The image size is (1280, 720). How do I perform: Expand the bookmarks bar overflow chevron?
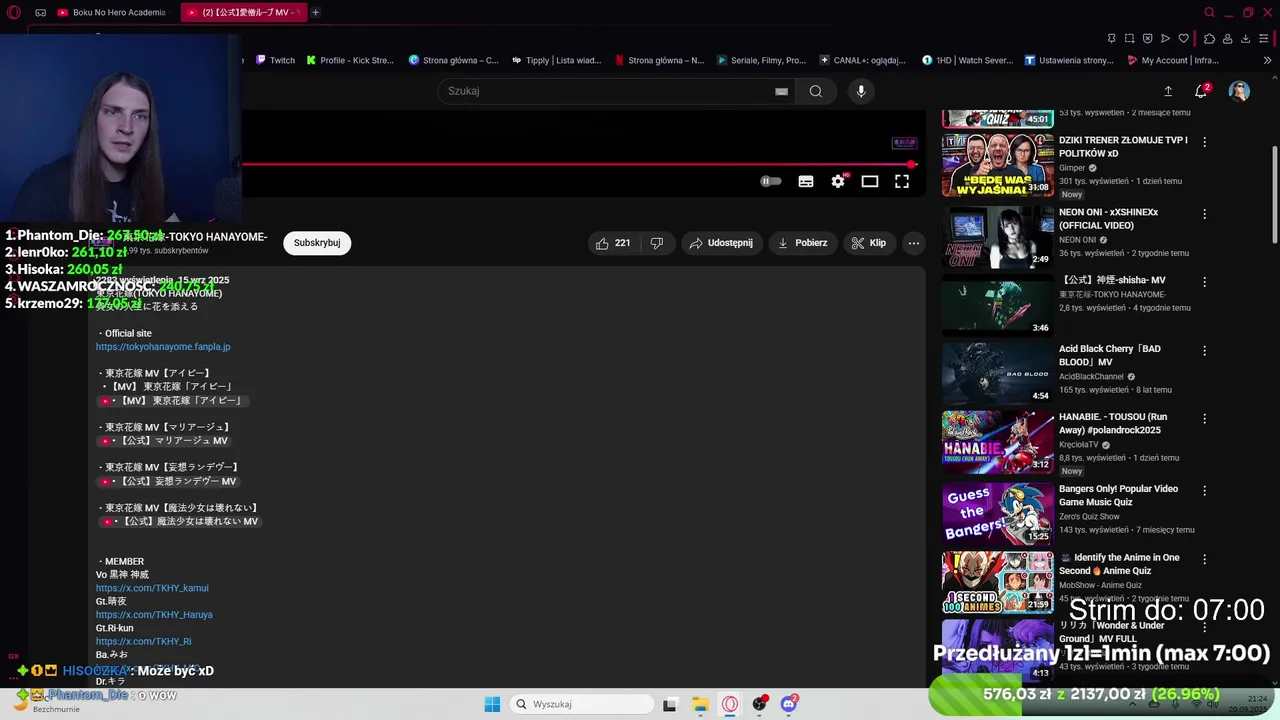[1267, 60]
